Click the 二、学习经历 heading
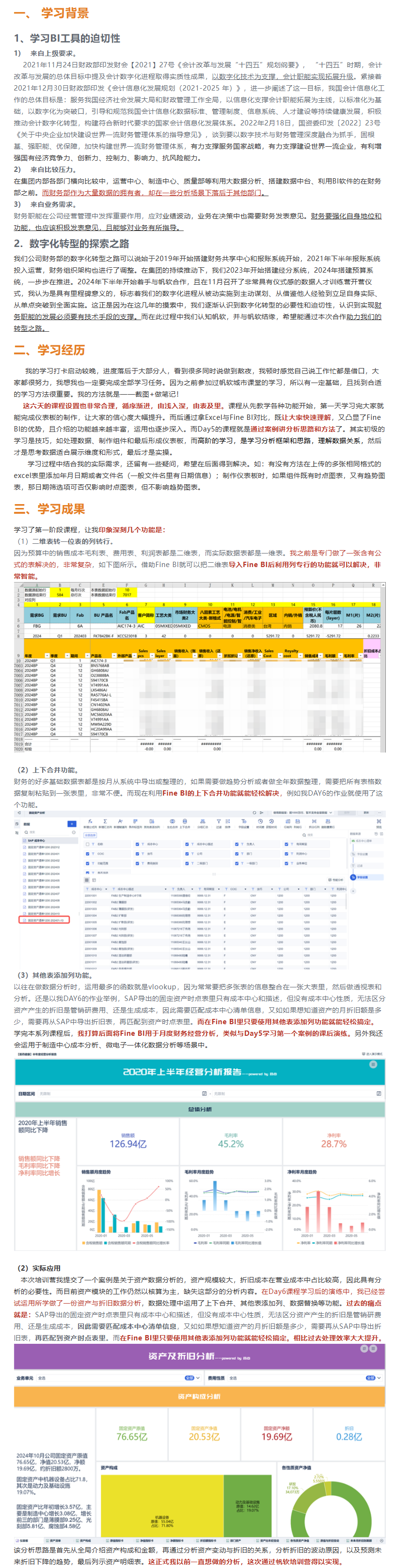Image resolution: width=396 pixels, height=1568 pixels. click(49, 350)
